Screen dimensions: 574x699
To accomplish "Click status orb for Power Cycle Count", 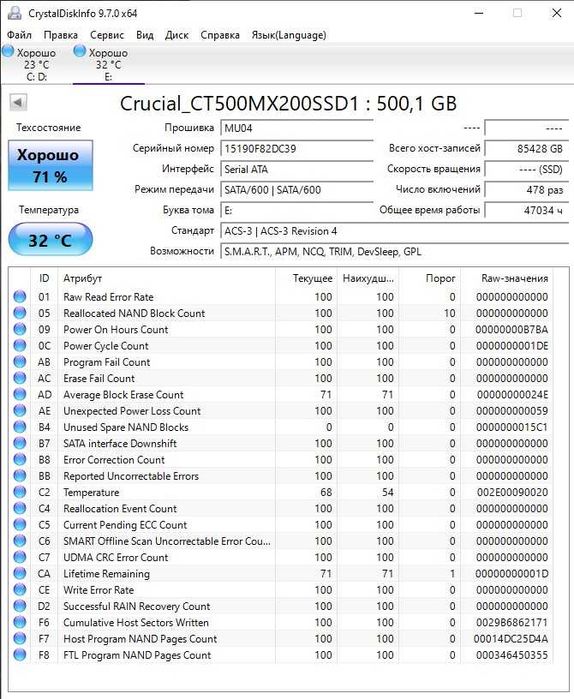I will (20, 345).
